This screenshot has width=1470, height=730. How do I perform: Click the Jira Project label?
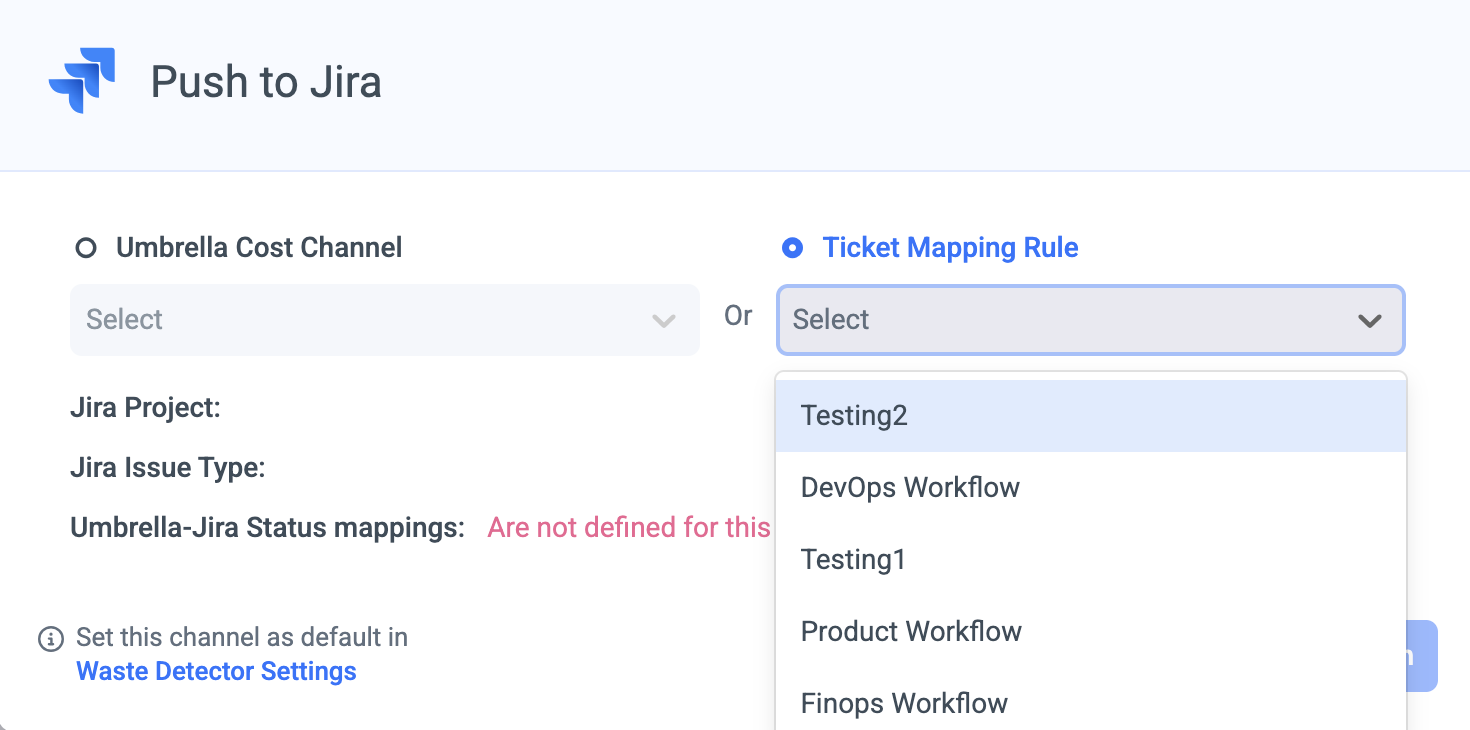145,408
